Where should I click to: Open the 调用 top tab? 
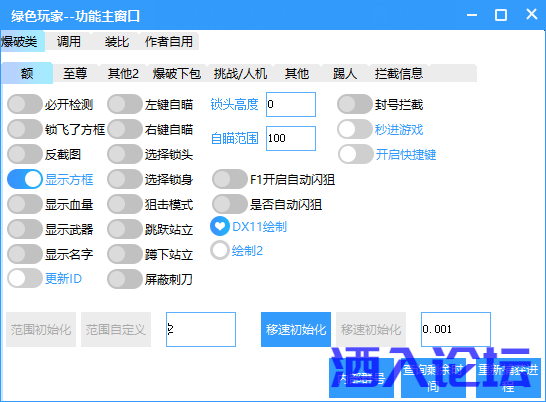coord(69,42)
